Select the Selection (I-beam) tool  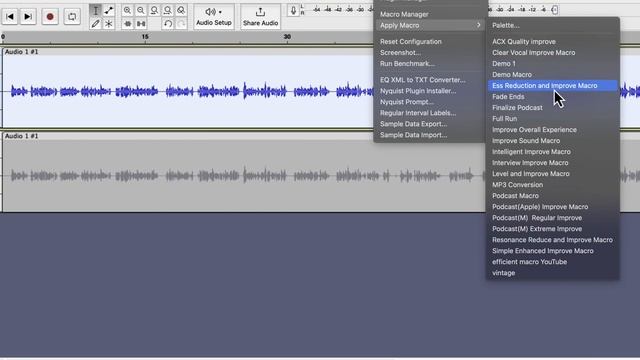[96, 11]
